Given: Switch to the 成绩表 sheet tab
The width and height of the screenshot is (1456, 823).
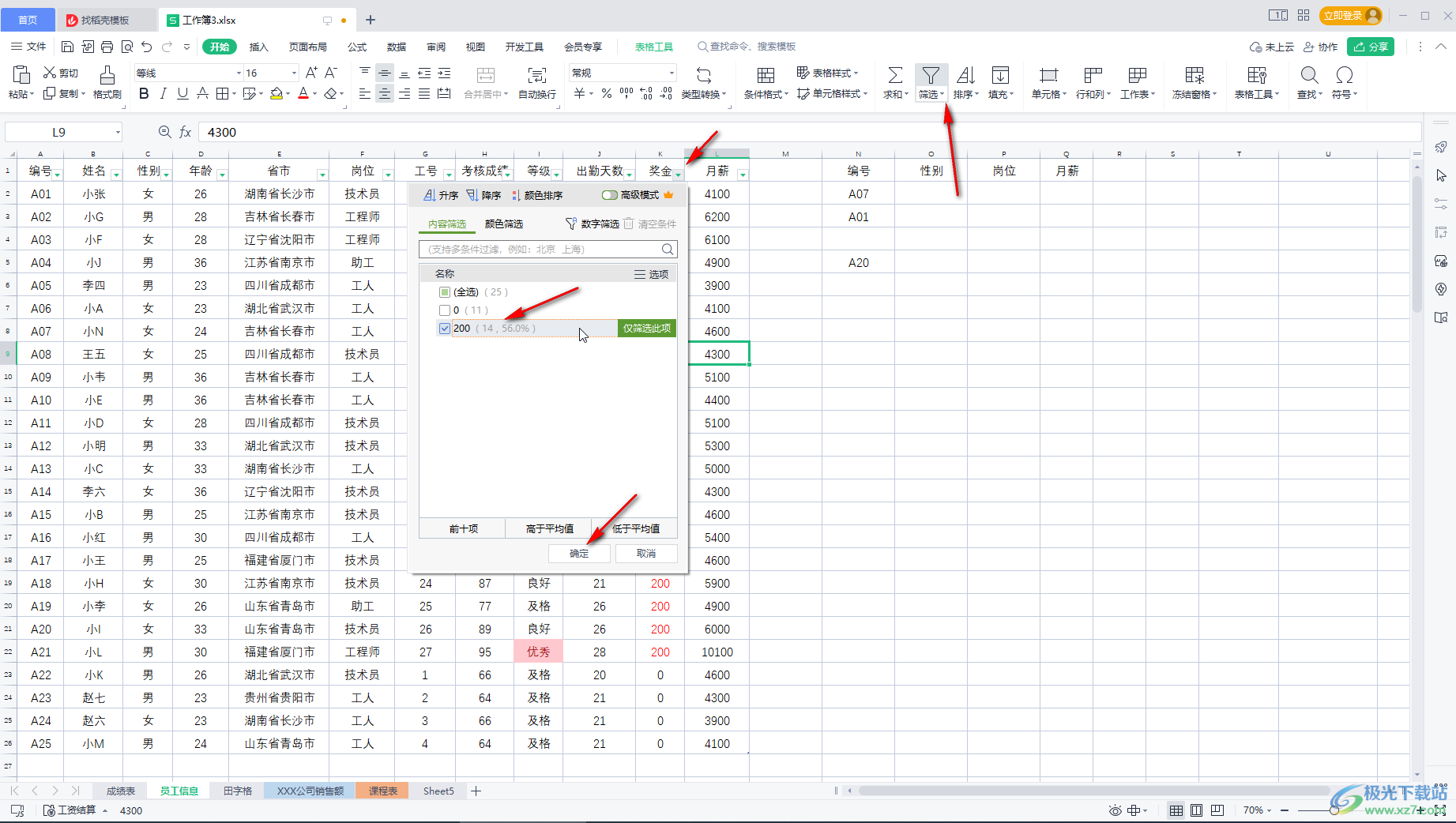Looking at the screenshot, I should [121, 791].
